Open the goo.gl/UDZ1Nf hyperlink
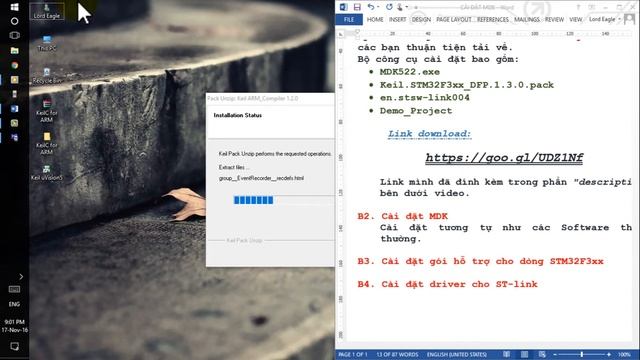 pos(504,158)
